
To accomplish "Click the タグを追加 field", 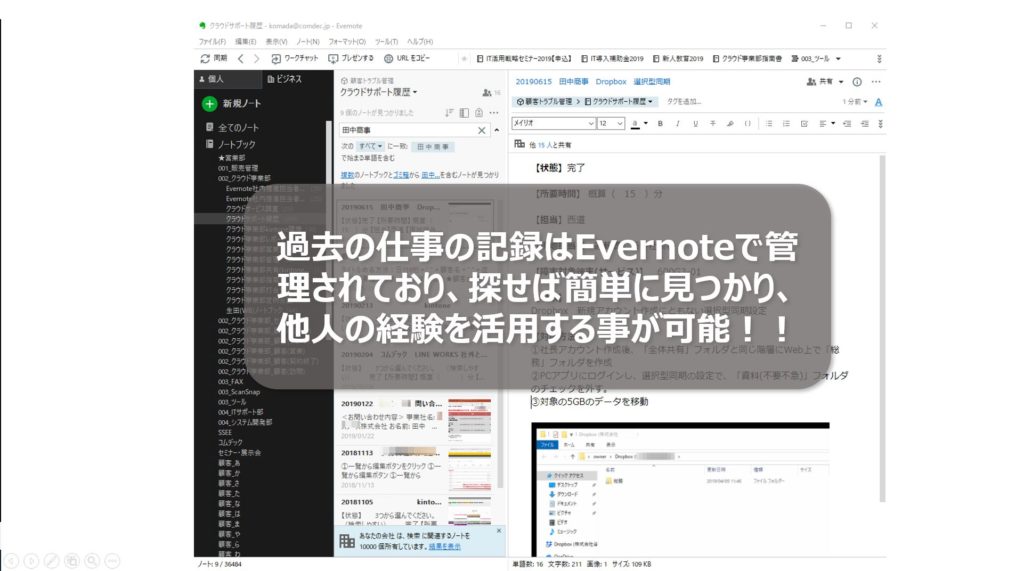I will (x=684, y=102).
